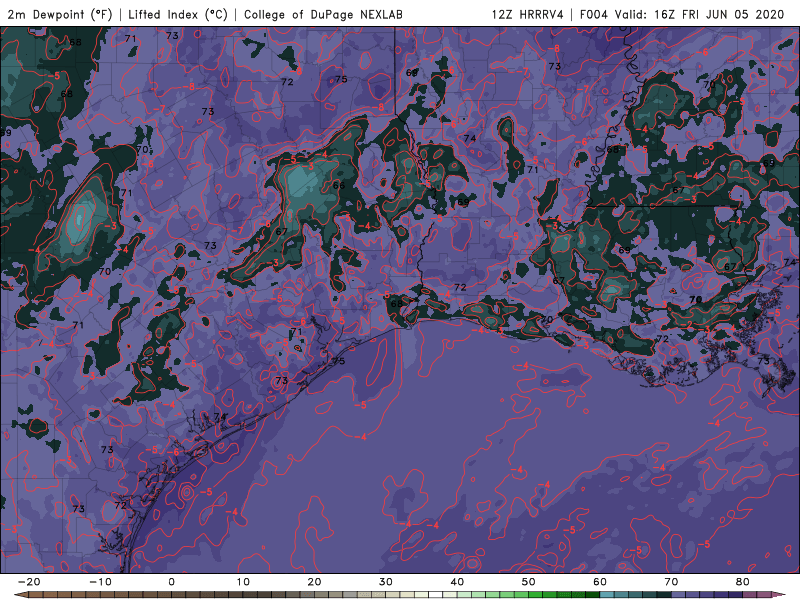Screen dimensions: 800x600
Task: Click the 80 label on the color scale
Action: [743, 582]
